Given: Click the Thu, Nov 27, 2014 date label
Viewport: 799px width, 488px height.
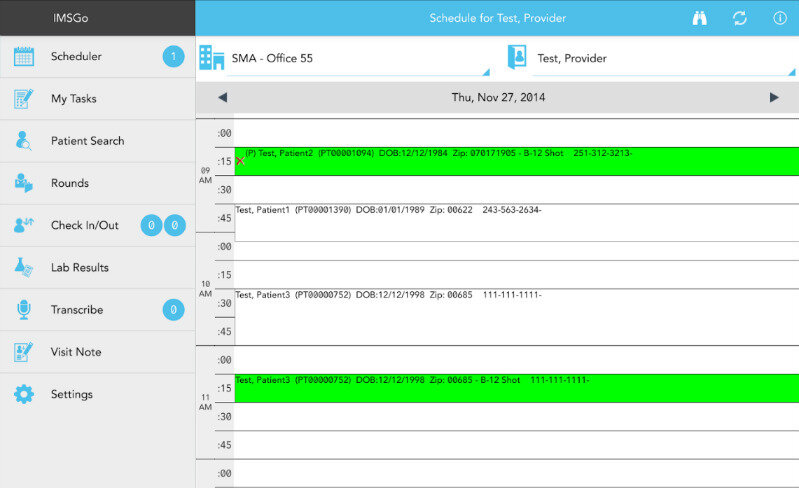Looking at the screenshot, I should click(x=498, y=97).
